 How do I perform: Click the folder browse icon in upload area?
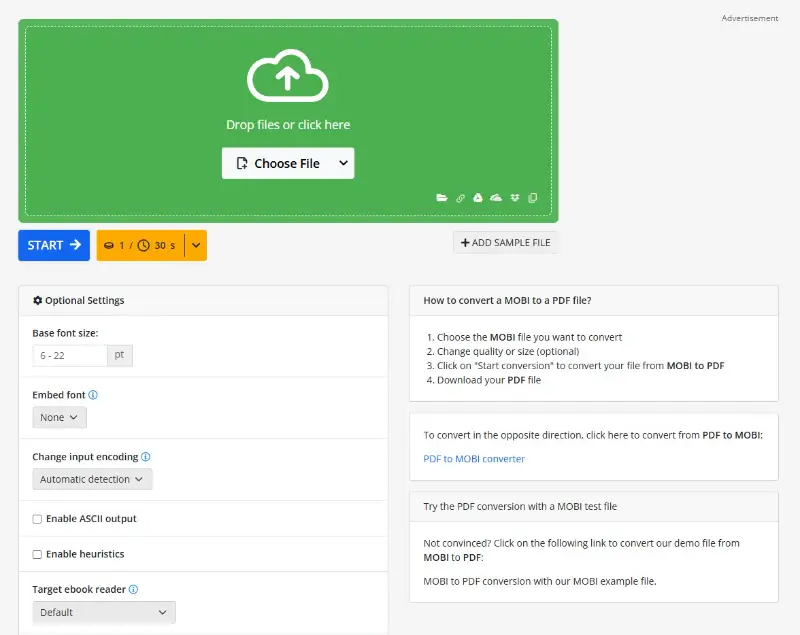coord(442,198)
